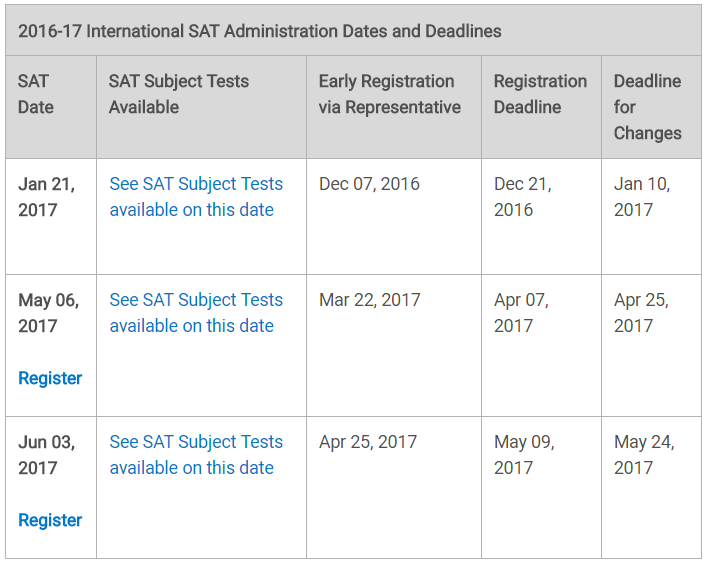
Task: Select the Apr 07, 2017 registration deadline
Action: click(x=521, y=312)
